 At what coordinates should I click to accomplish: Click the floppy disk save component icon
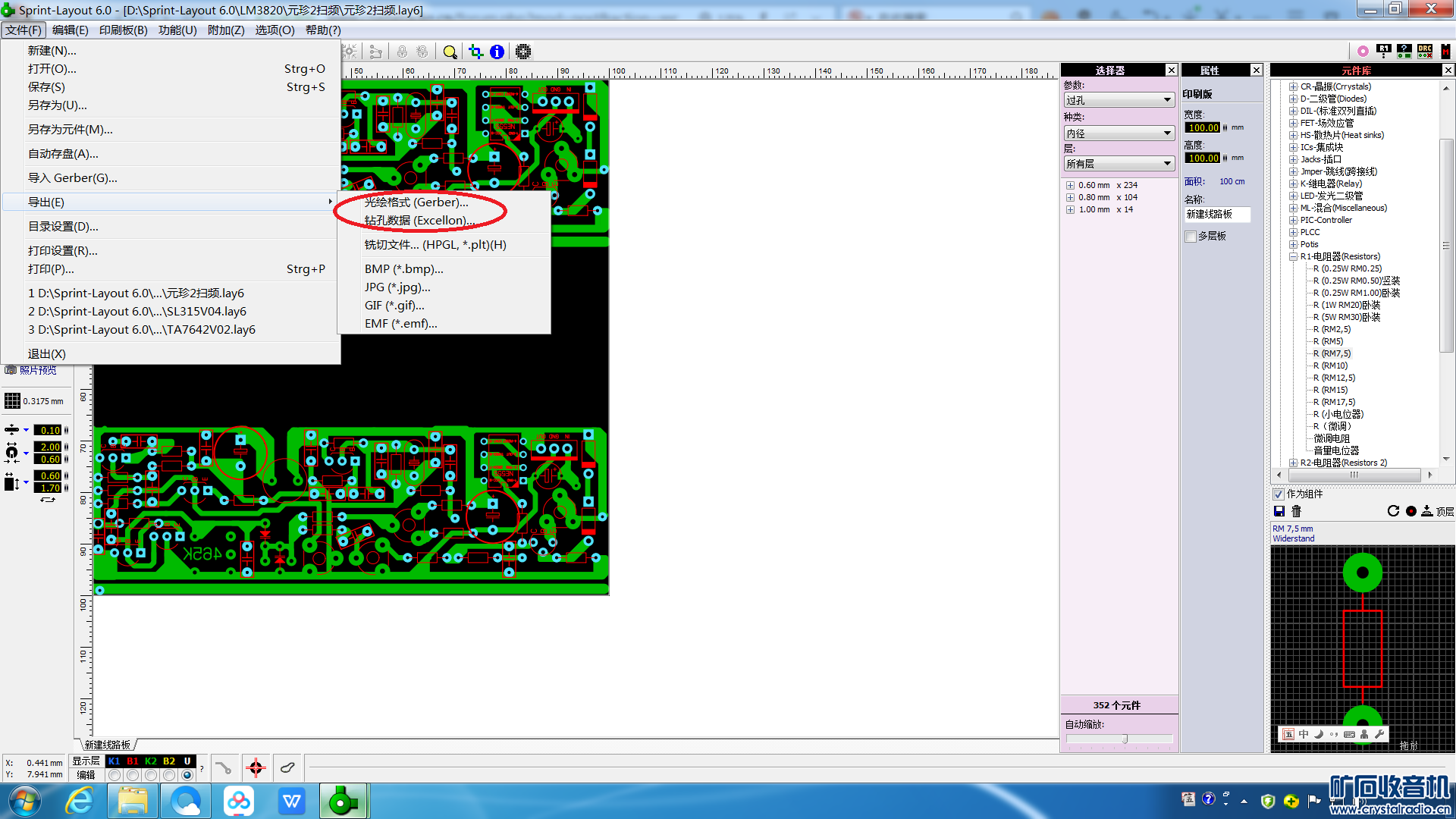coord(1279,511)
